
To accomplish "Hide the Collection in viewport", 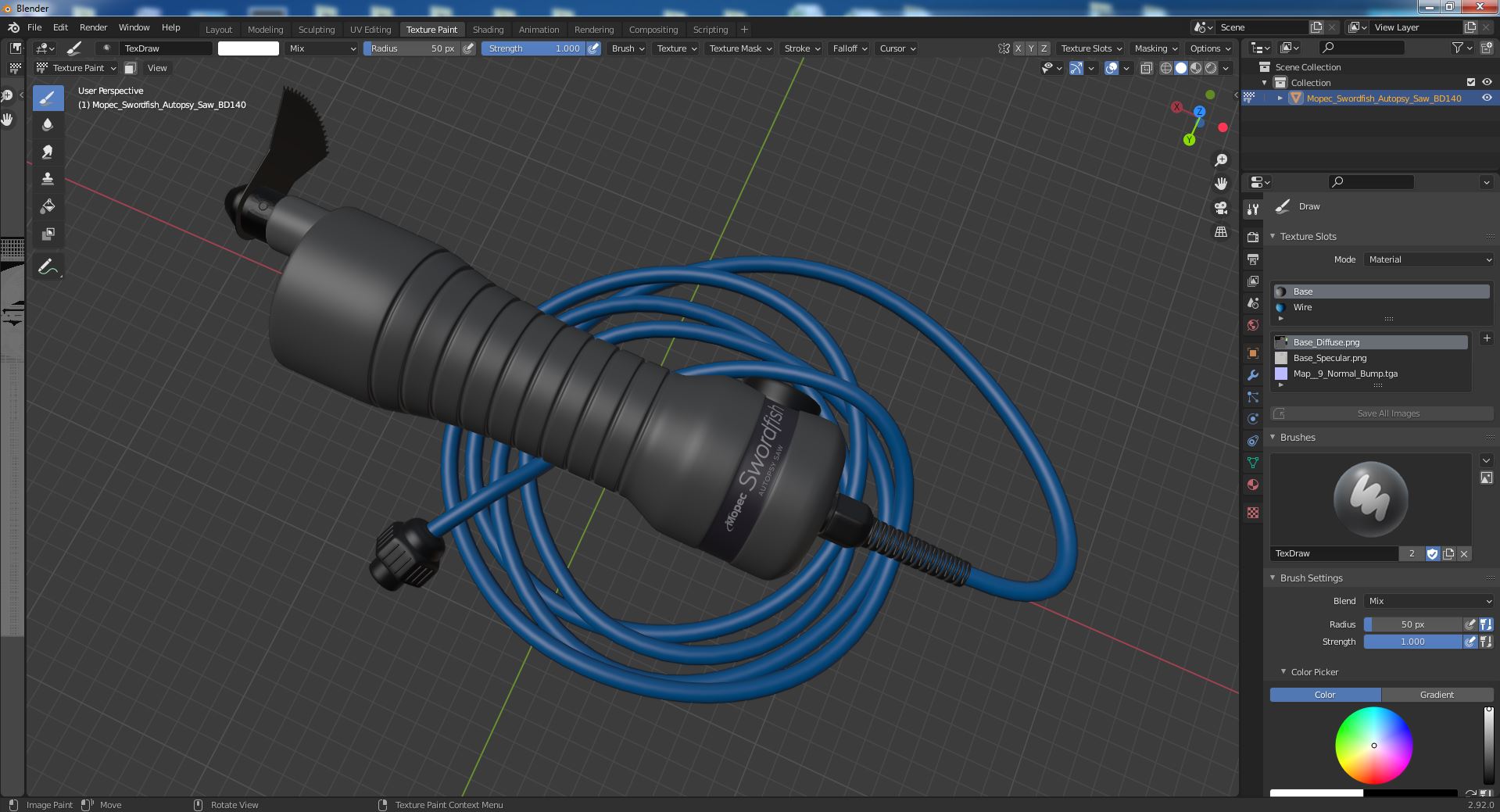I will [x=1487, y=82].
